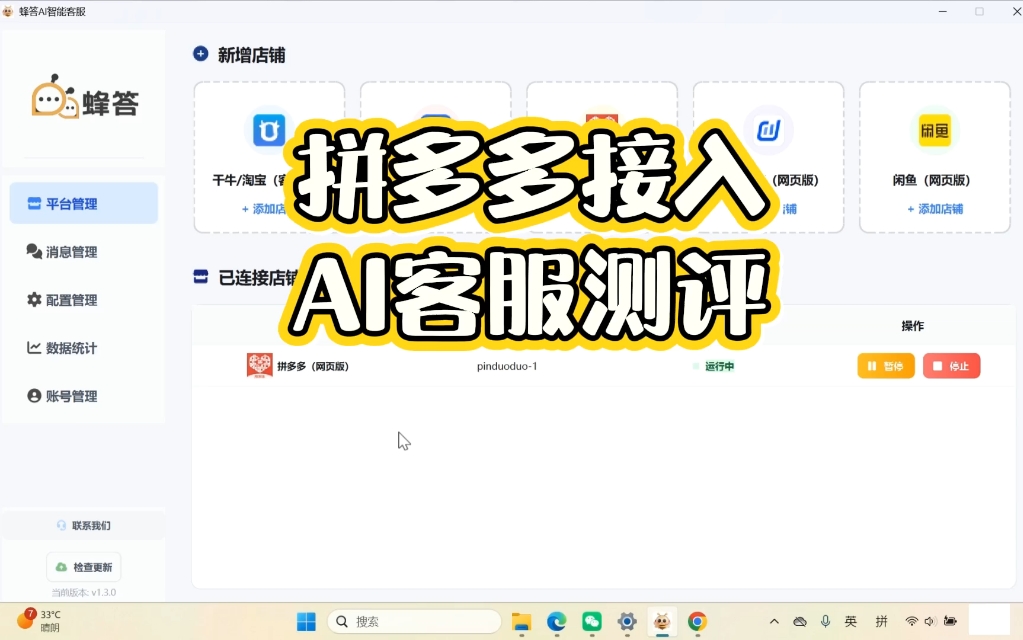This screenshot has height=640, width=1023.
Task: Click the 闲鱼 yellow platform icon
Action: point(934,130)
